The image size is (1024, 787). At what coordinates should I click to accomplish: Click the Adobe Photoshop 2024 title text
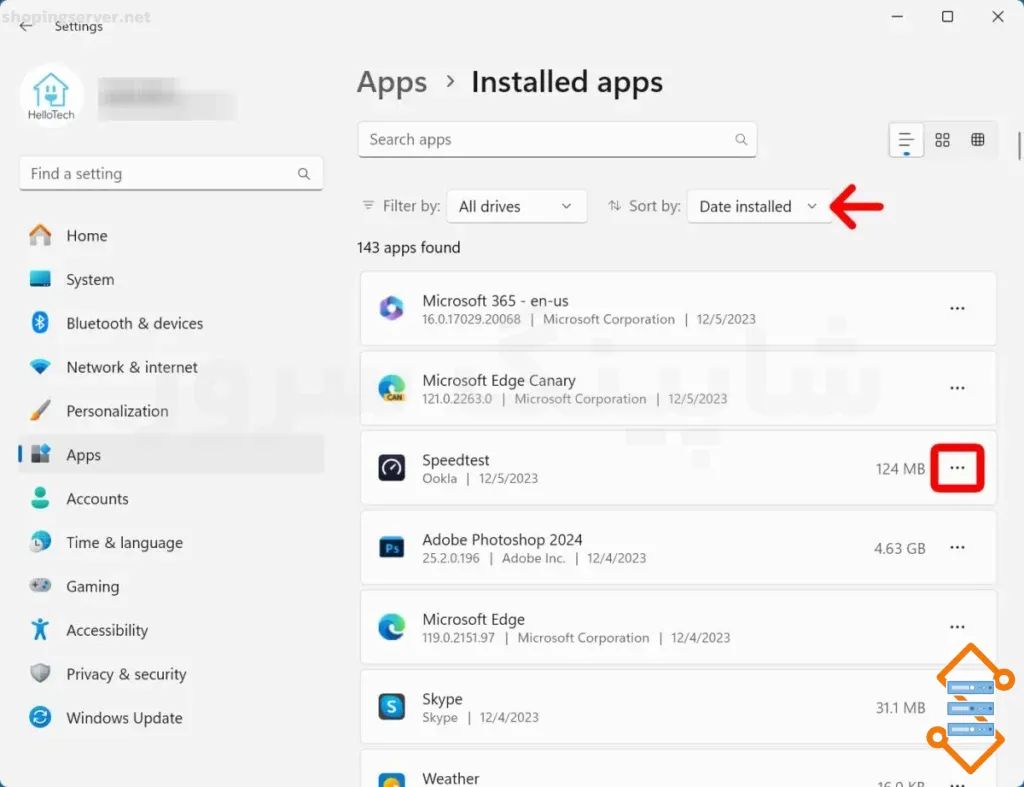(x=502, y=539)
